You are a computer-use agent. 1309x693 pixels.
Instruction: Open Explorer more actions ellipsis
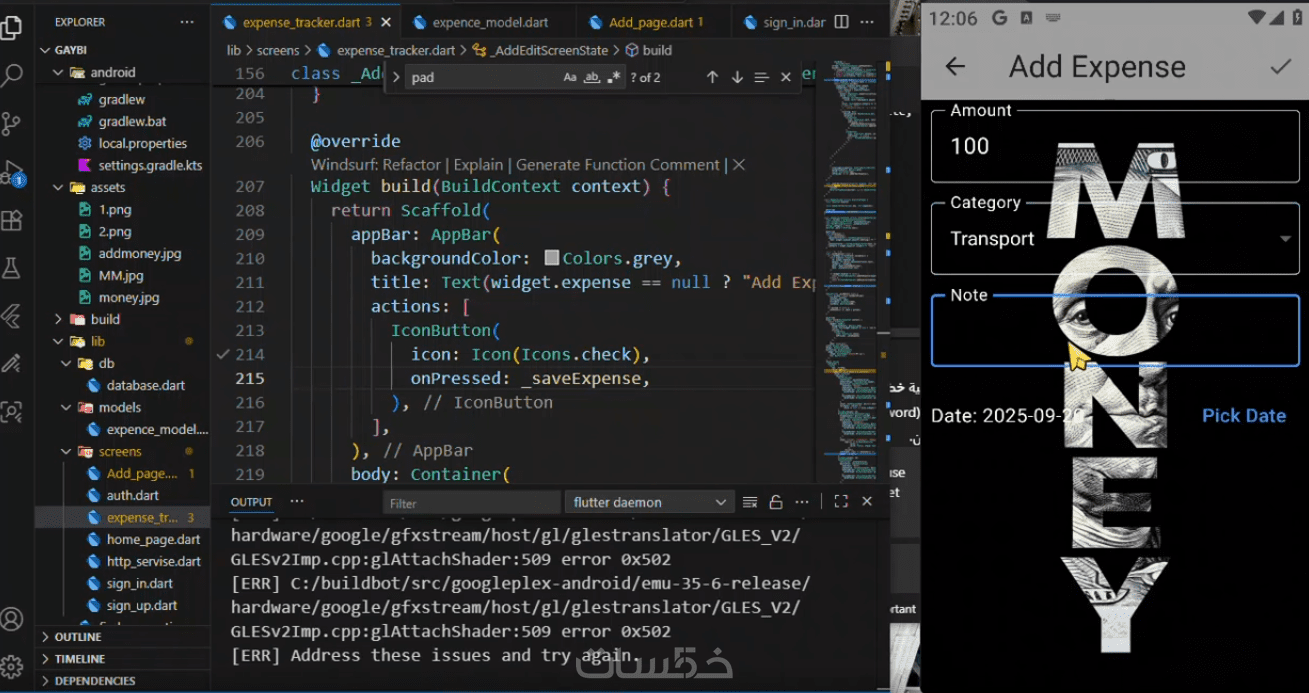pos(187,21)
